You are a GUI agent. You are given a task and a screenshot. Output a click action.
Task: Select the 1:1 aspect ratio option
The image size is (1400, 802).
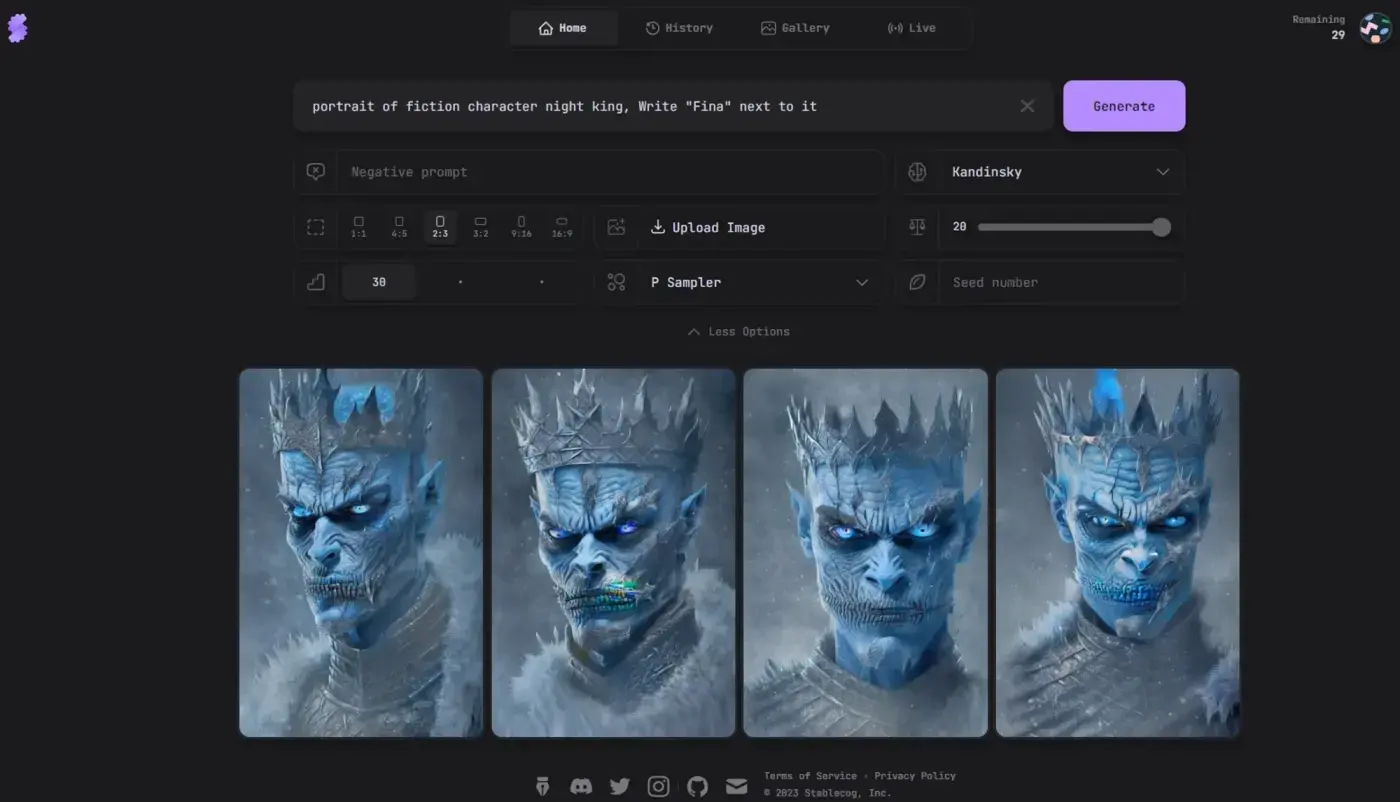358,227
